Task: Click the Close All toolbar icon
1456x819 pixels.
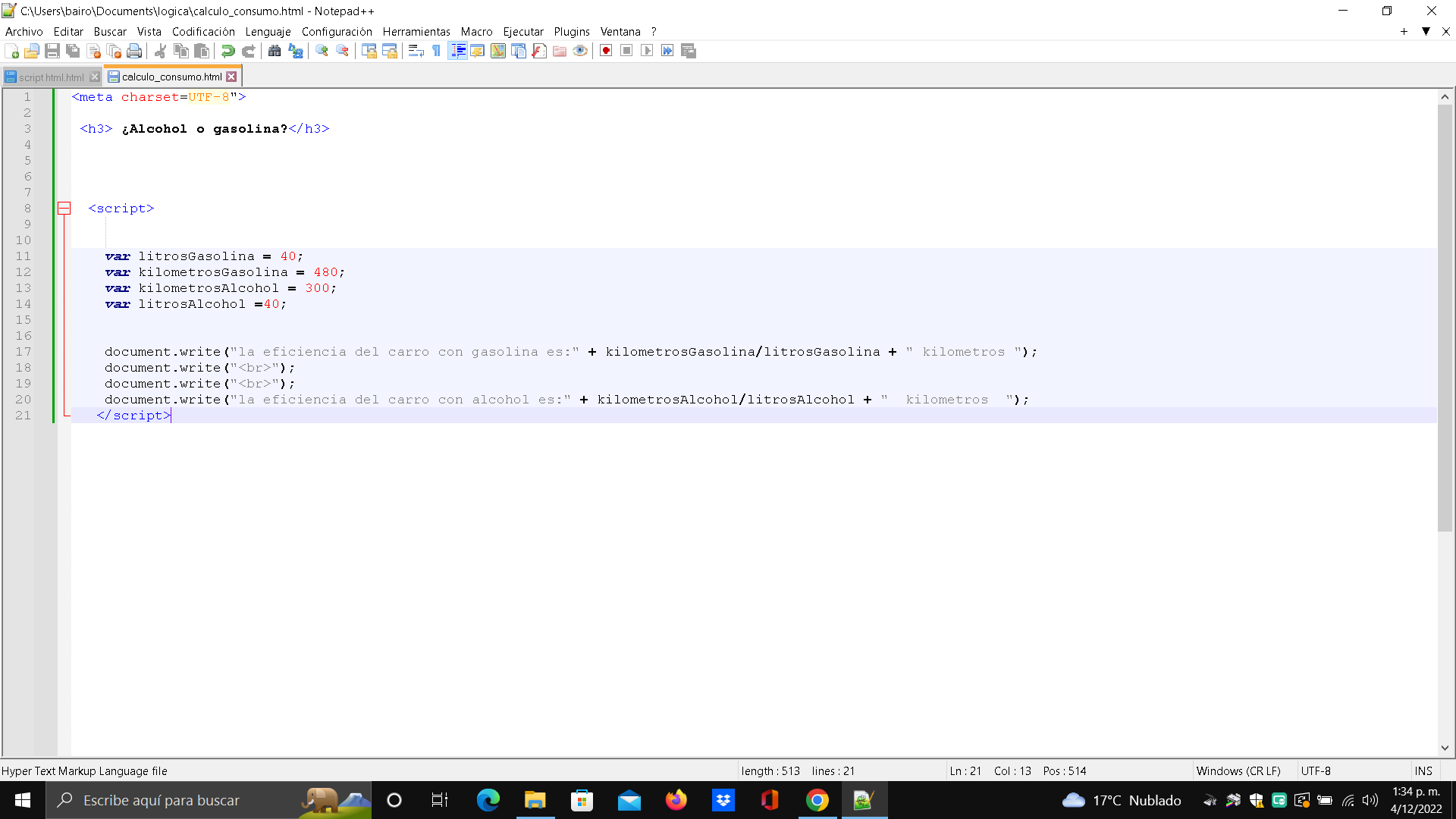Action: [114, 51]
